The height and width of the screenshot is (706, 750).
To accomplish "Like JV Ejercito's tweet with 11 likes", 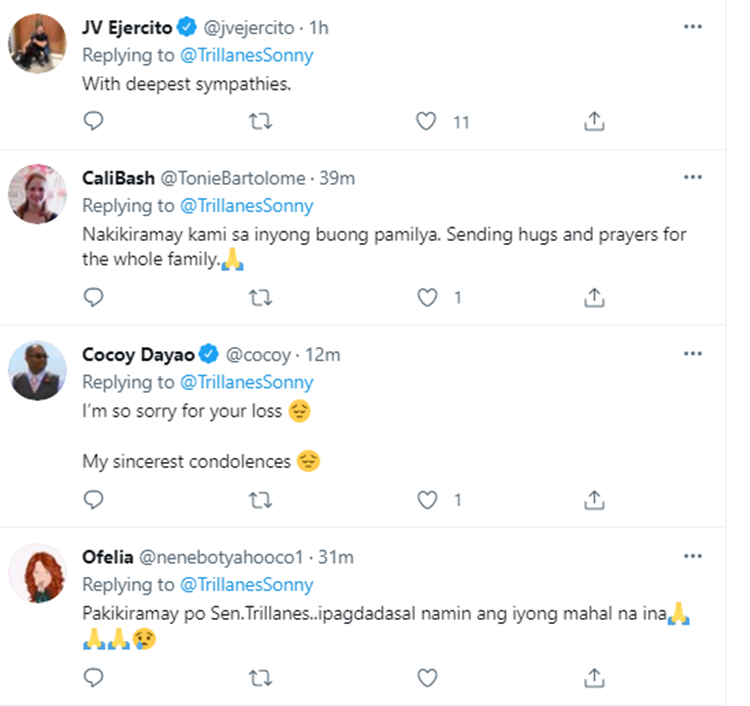I will [x=427, y=121].
